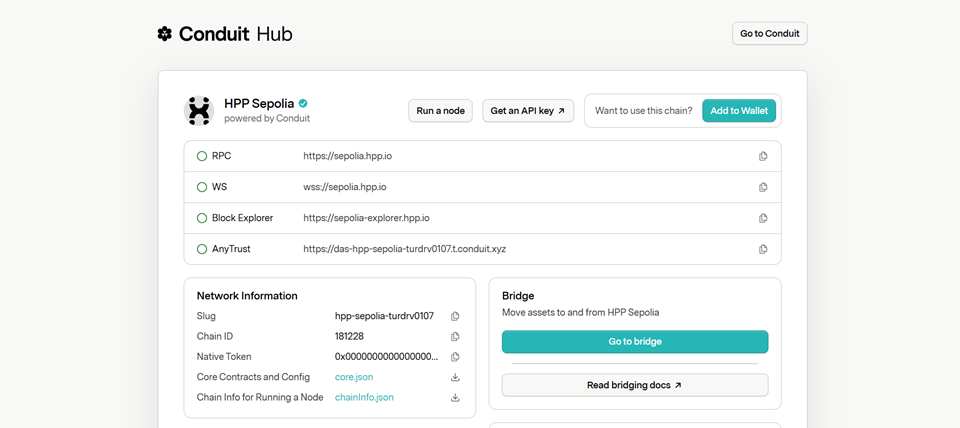
Task: Copy the Native Token address
Action: (455, 357)
